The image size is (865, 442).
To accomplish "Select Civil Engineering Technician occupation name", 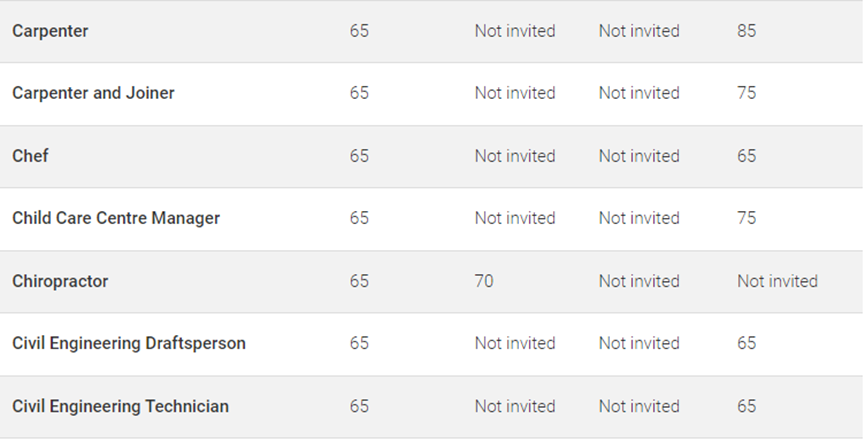I will point(120,406).
